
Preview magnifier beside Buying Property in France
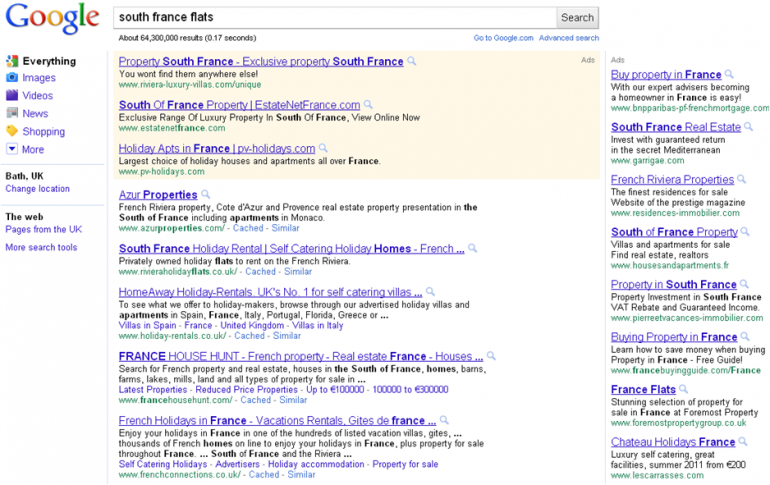pos(745,336)
